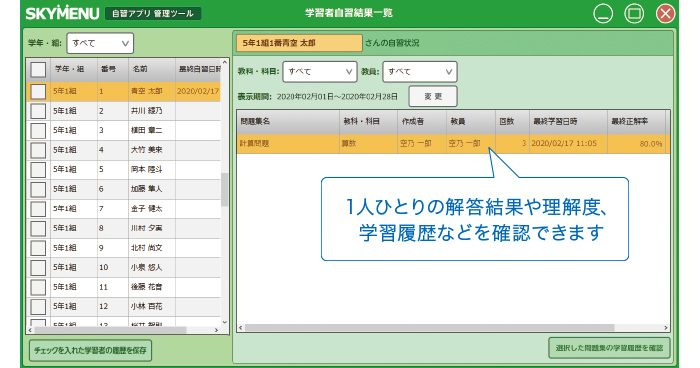Viewport: 700px width, 368px height.
Task: Close the window with the red X icon
Action: (x=665, y=13)
